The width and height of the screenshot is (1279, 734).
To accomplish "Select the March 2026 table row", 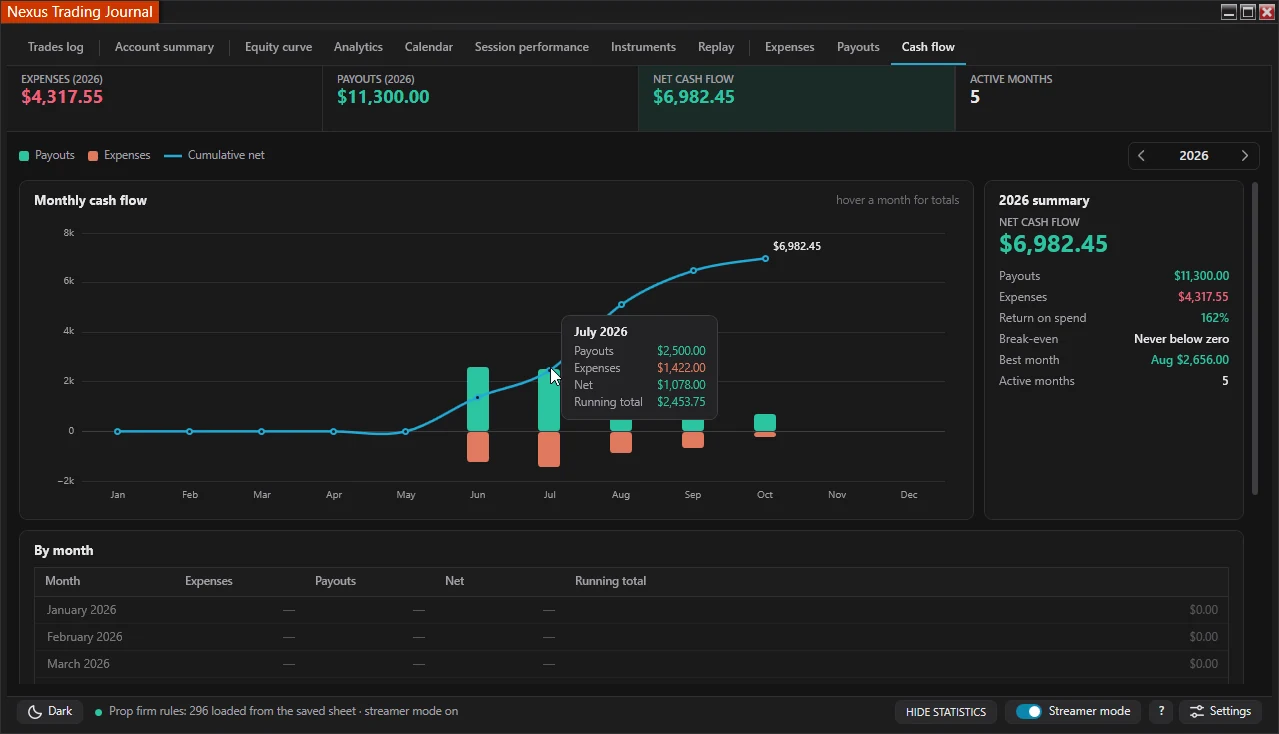I will (631, 664).
